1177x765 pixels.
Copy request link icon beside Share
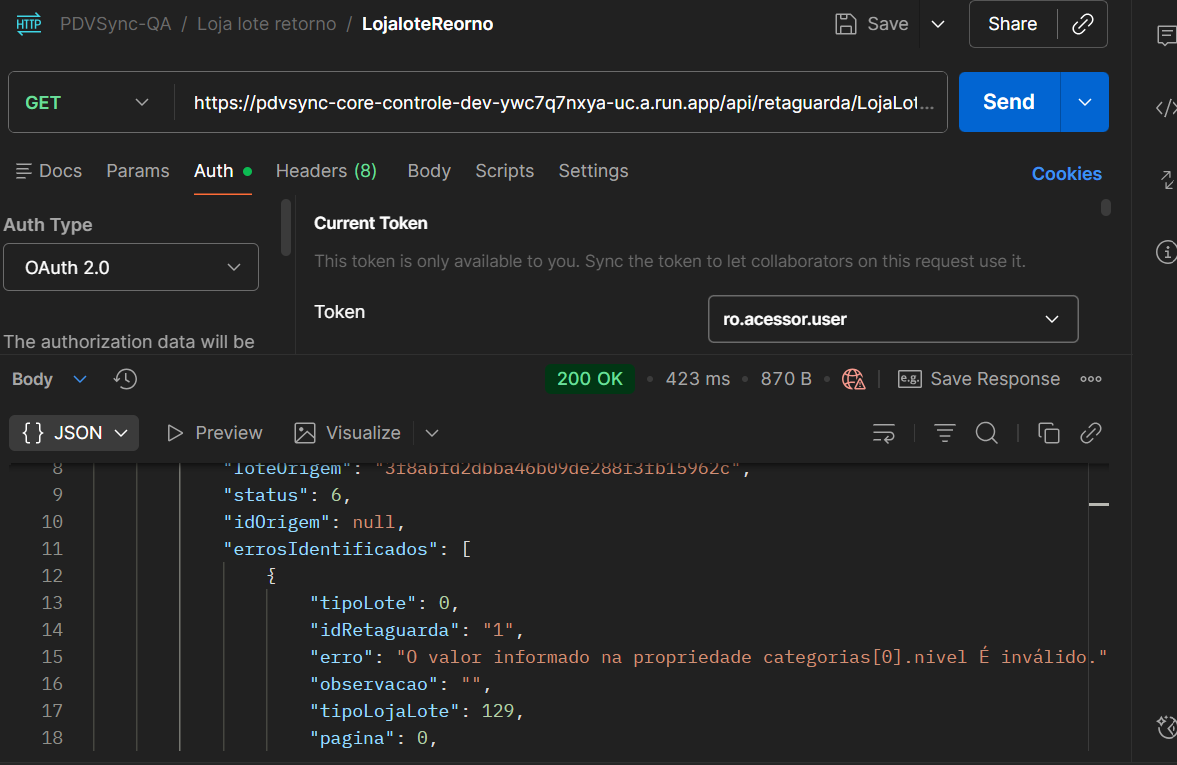tap(1082, 24)
